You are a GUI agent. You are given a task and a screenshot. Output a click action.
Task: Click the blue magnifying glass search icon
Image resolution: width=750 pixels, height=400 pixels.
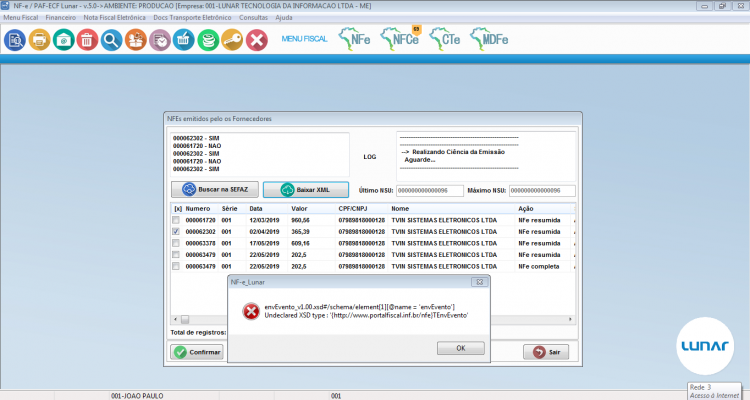[111, 40]
